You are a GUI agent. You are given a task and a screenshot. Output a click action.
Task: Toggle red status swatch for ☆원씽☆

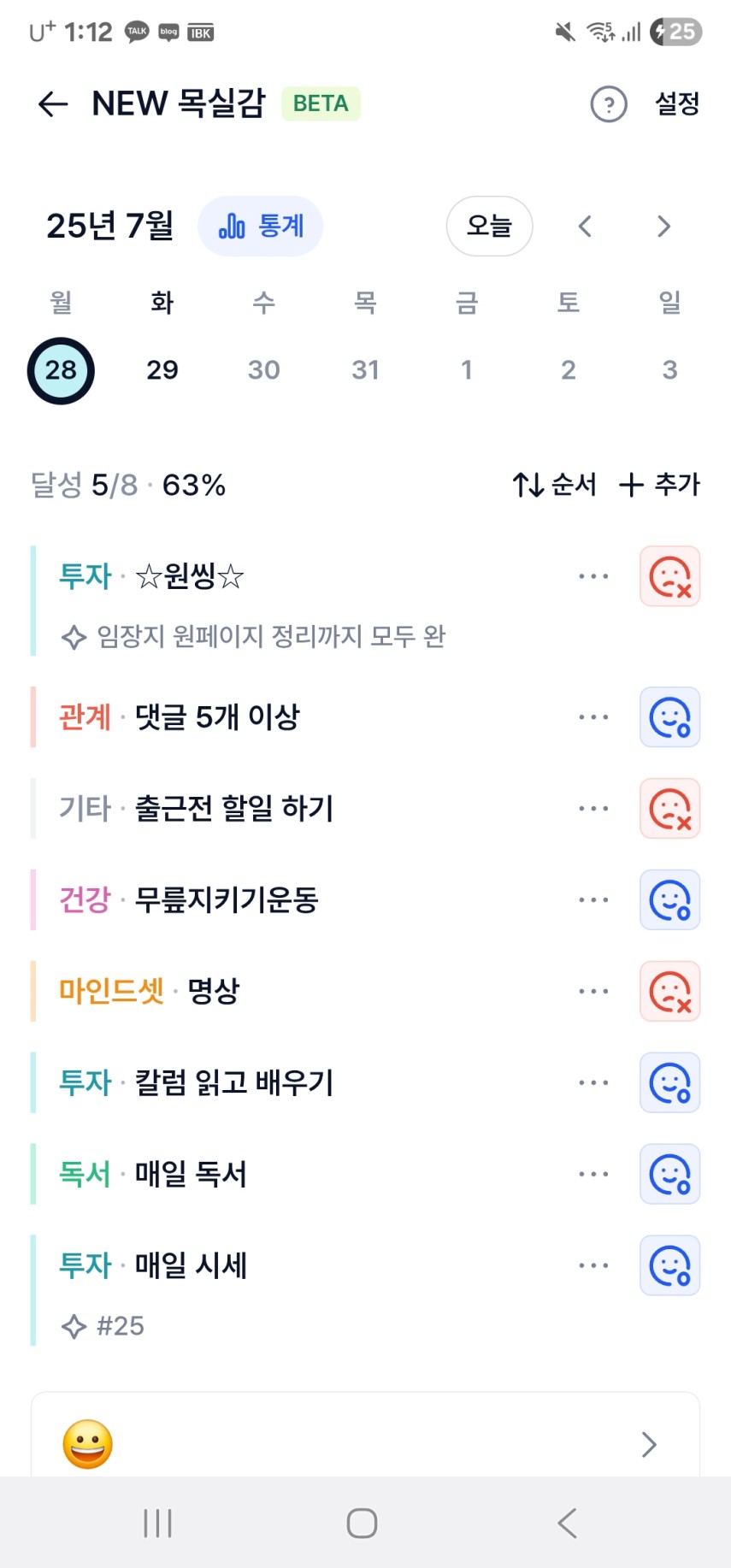pos(670,576)
